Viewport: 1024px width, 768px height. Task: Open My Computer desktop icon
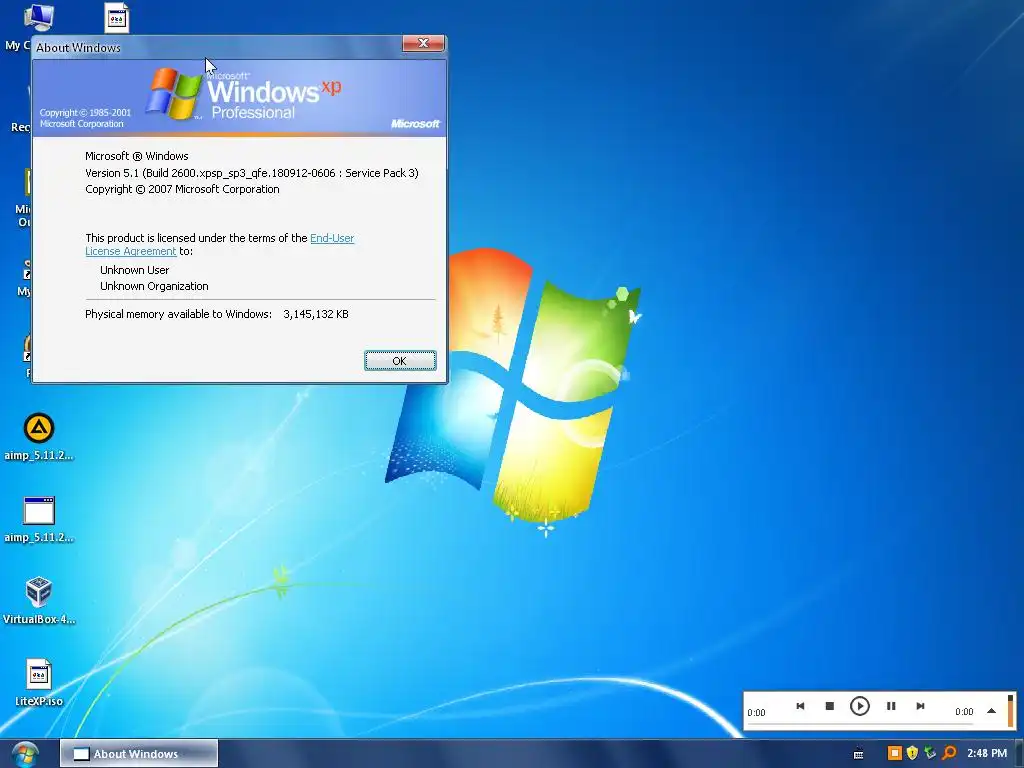[x=39, y=18]
